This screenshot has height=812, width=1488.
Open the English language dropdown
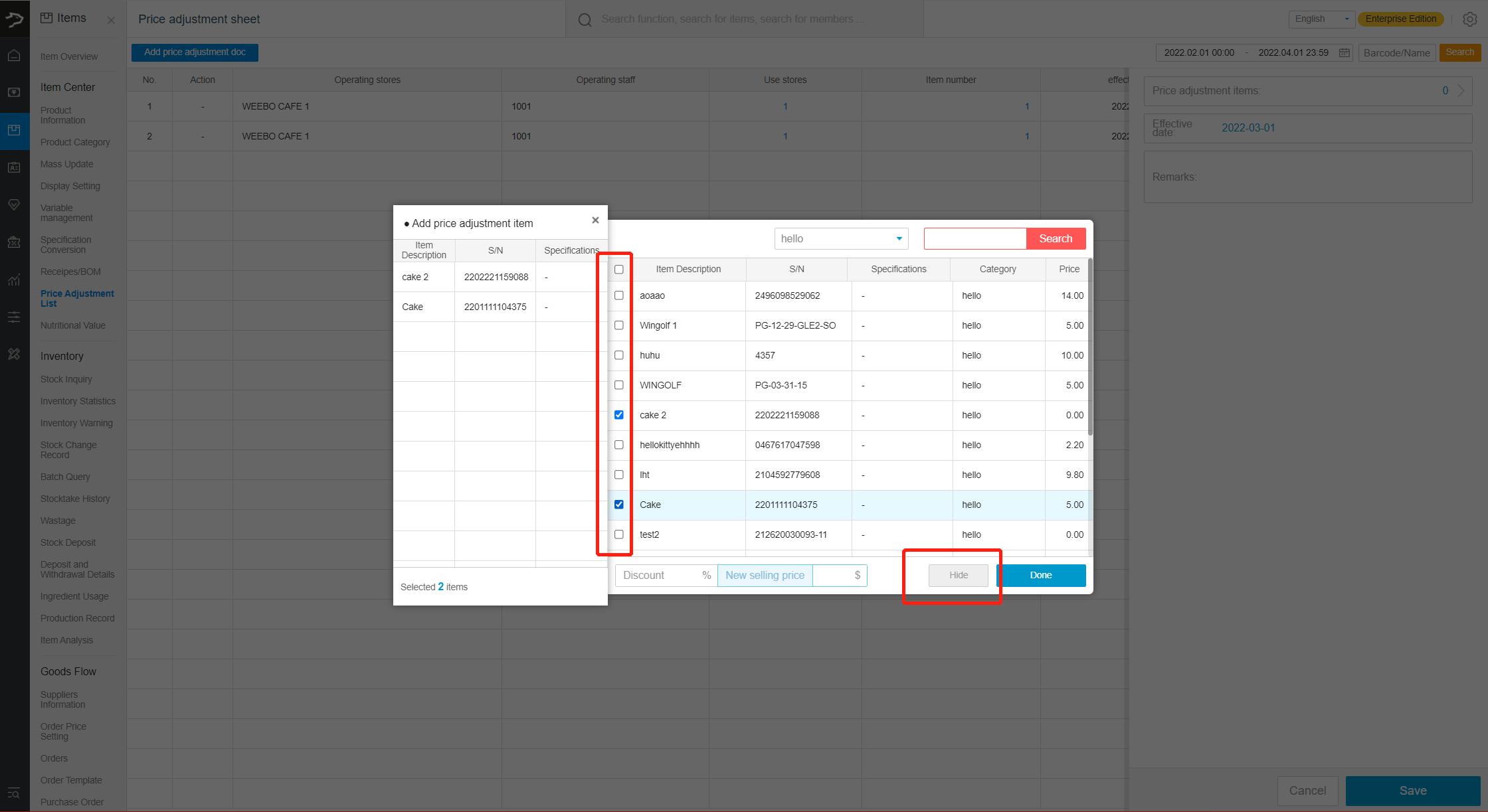click(1322, 19)
